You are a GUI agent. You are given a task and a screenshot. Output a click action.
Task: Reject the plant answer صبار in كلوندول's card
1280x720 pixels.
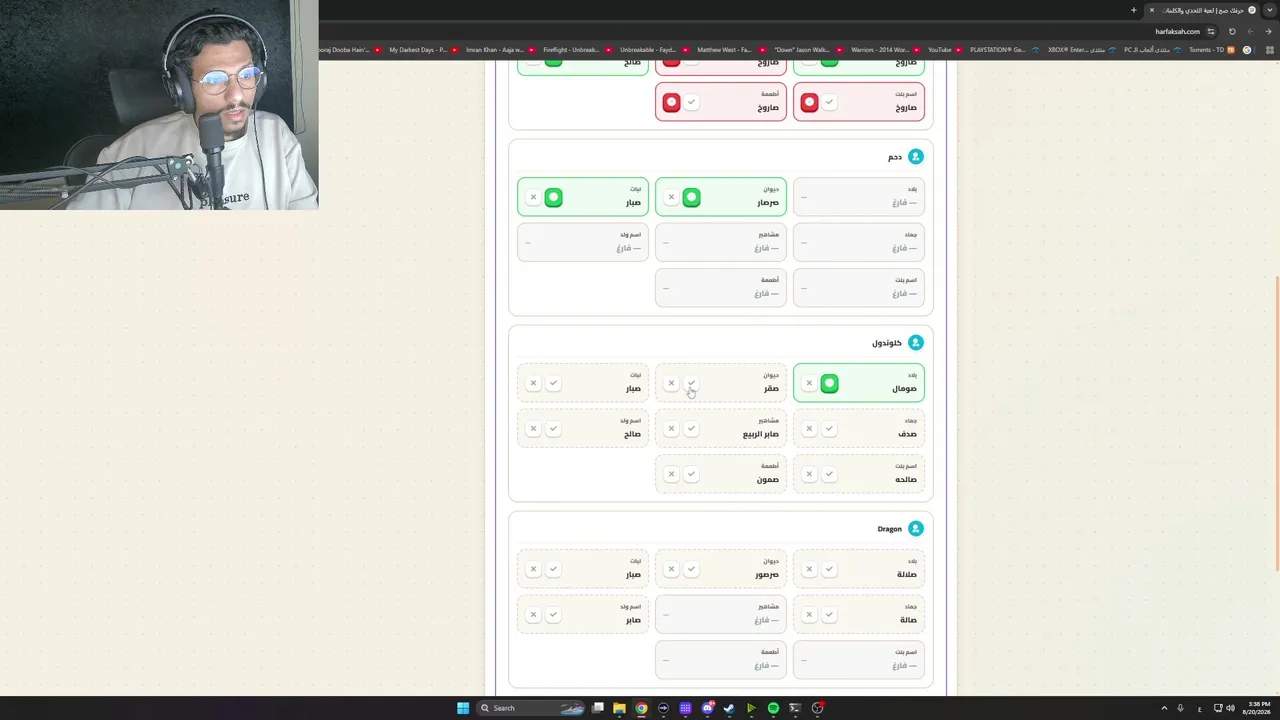533,383
